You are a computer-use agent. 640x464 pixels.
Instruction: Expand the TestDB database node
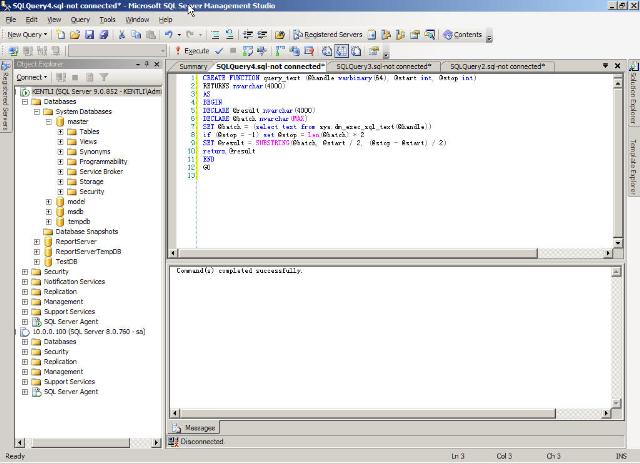pyautogui.click(x=38, y=261)
